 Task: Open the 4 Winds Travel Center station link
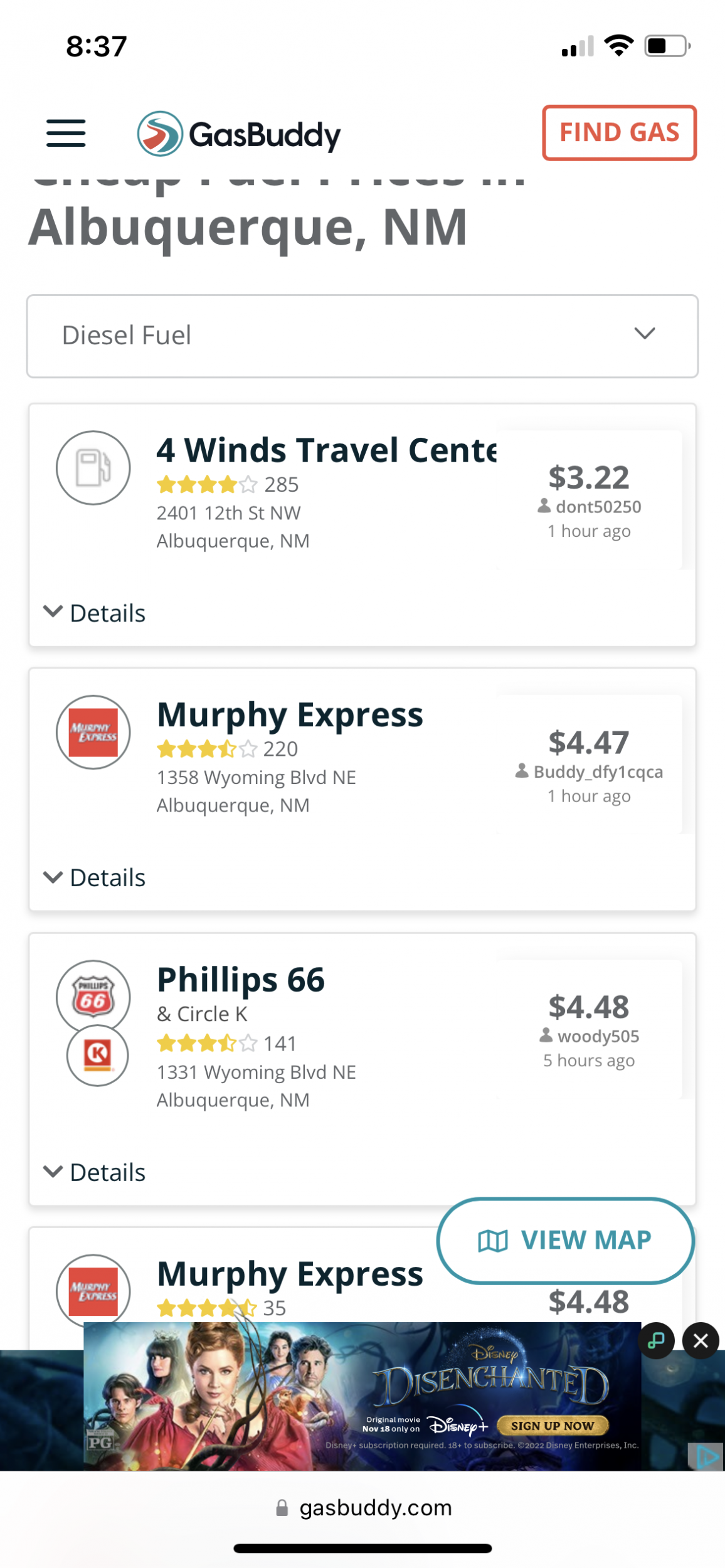pos(326,450)
